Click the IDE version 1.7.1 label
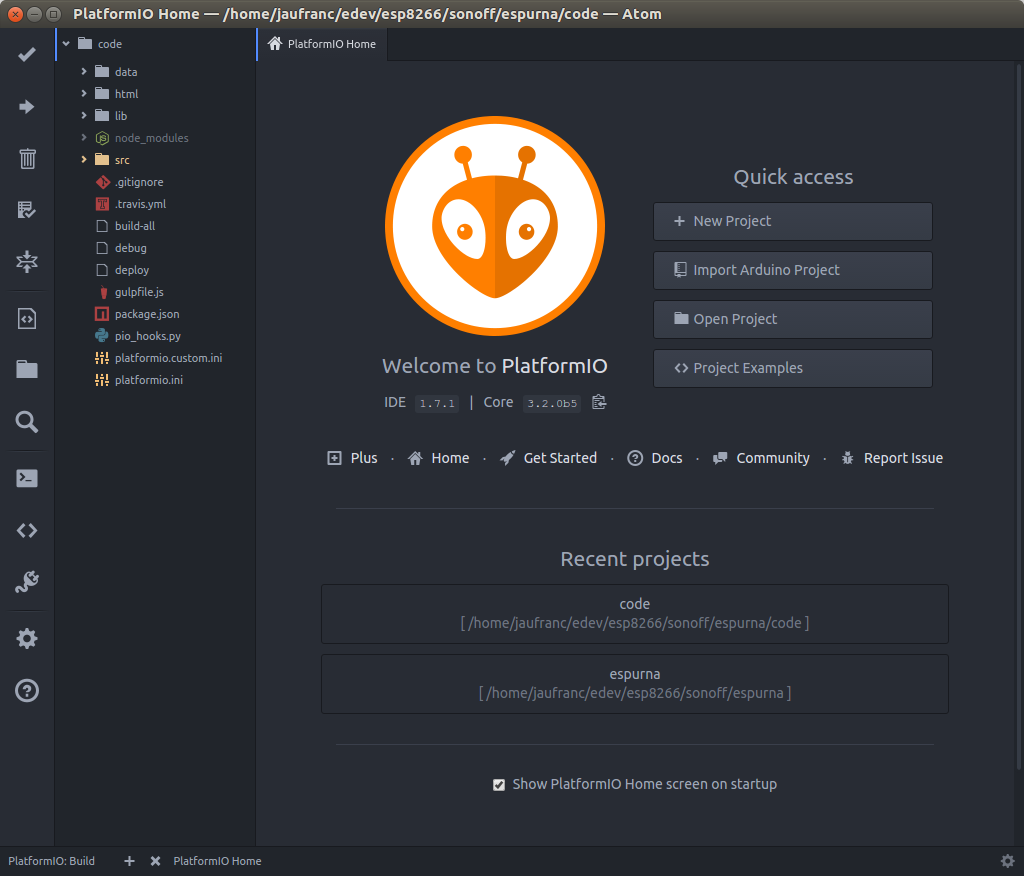The image size is (1024, 876). click(437, 403)
